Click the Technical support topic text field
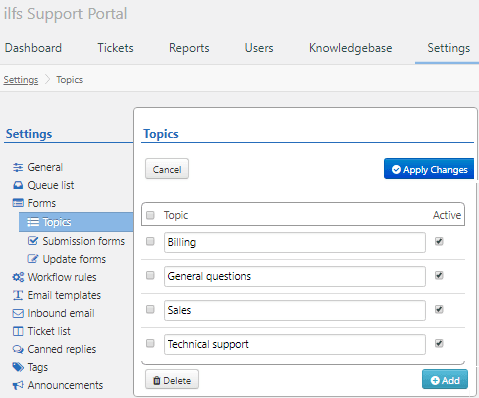Image resolution: width=479 pixels, height=398 pixels. pyautogui.click(x=295, y=344)
